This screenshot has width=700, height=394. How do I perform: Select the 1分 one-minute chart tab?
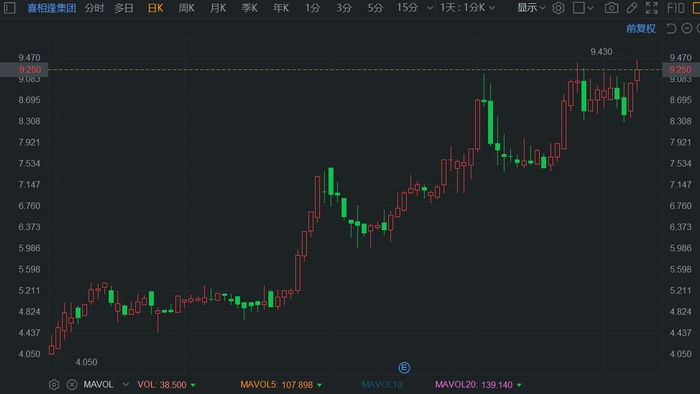pyautogui.click(x=312, y=8)
